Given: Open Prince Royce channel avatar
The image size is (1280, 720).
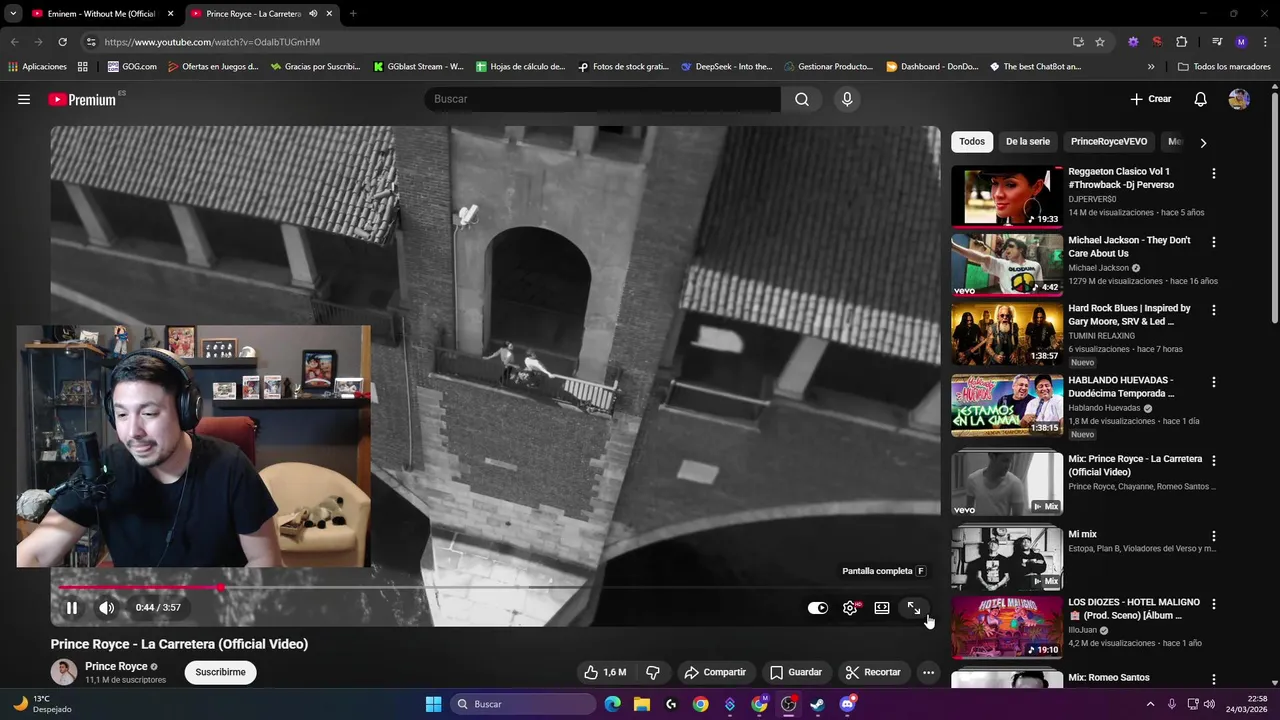Looking at the screenshot, I should pyautogui.click(x=64, y=672).
